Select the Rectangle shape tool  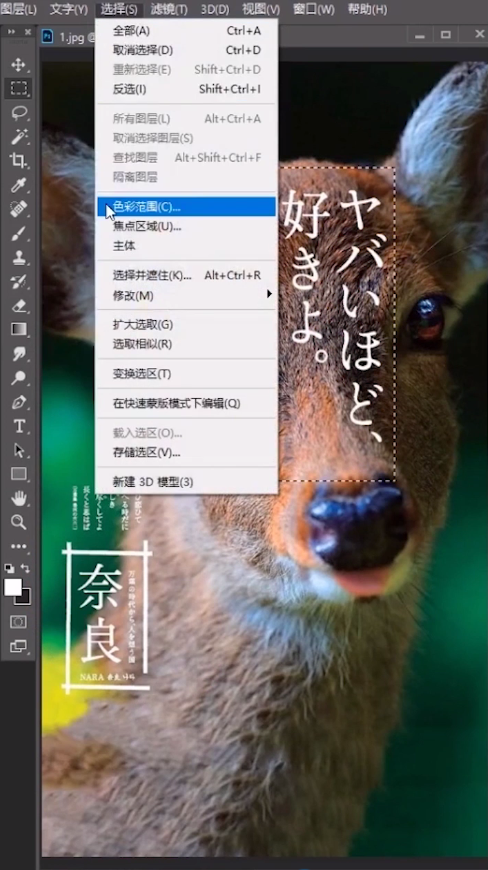pyautogui.click(x=18, y=474)
